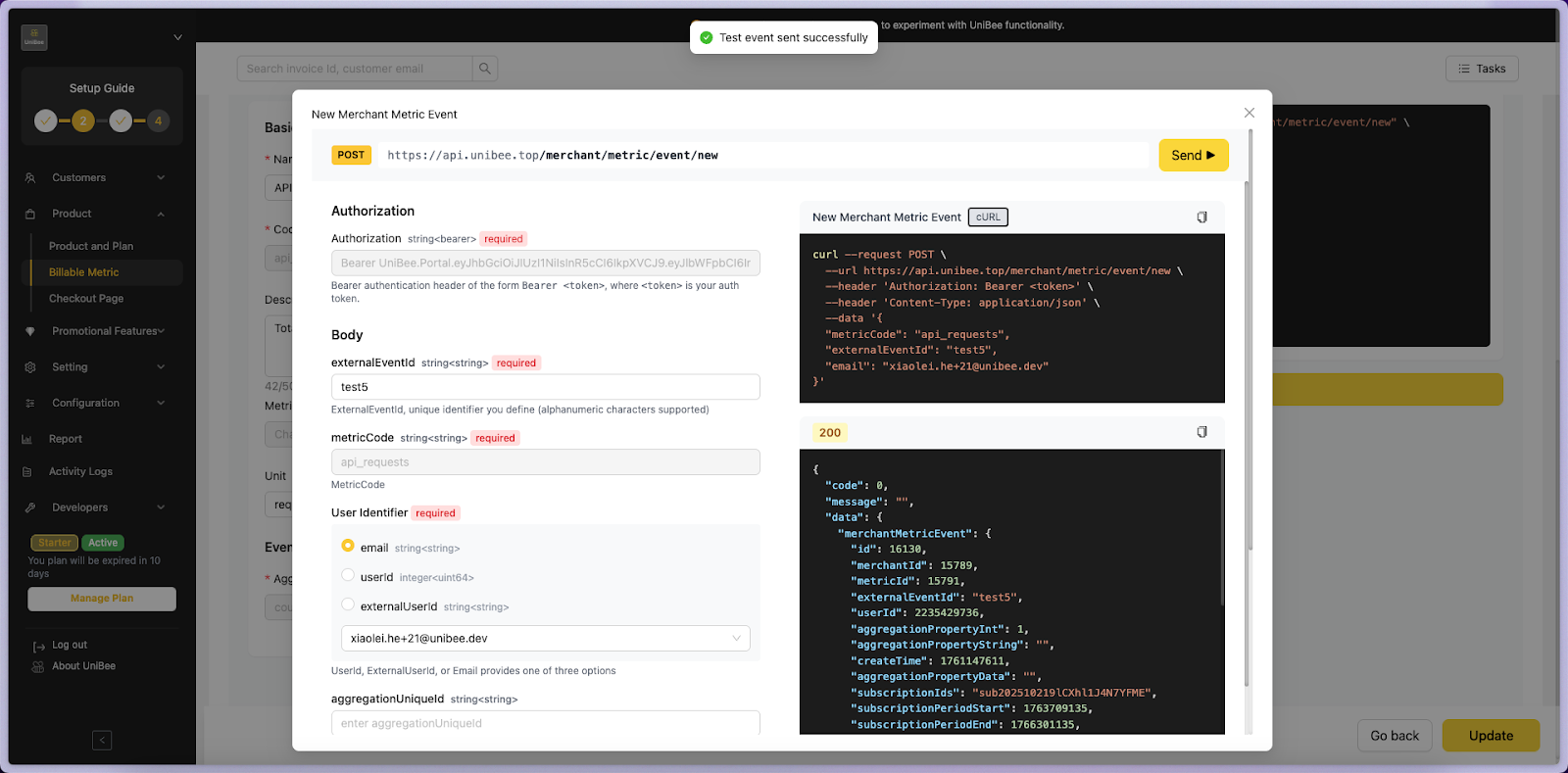The width and height of the screenshot is (1568, 773).
Task: Click the Activity Logs icon
Action: [27, 472]
